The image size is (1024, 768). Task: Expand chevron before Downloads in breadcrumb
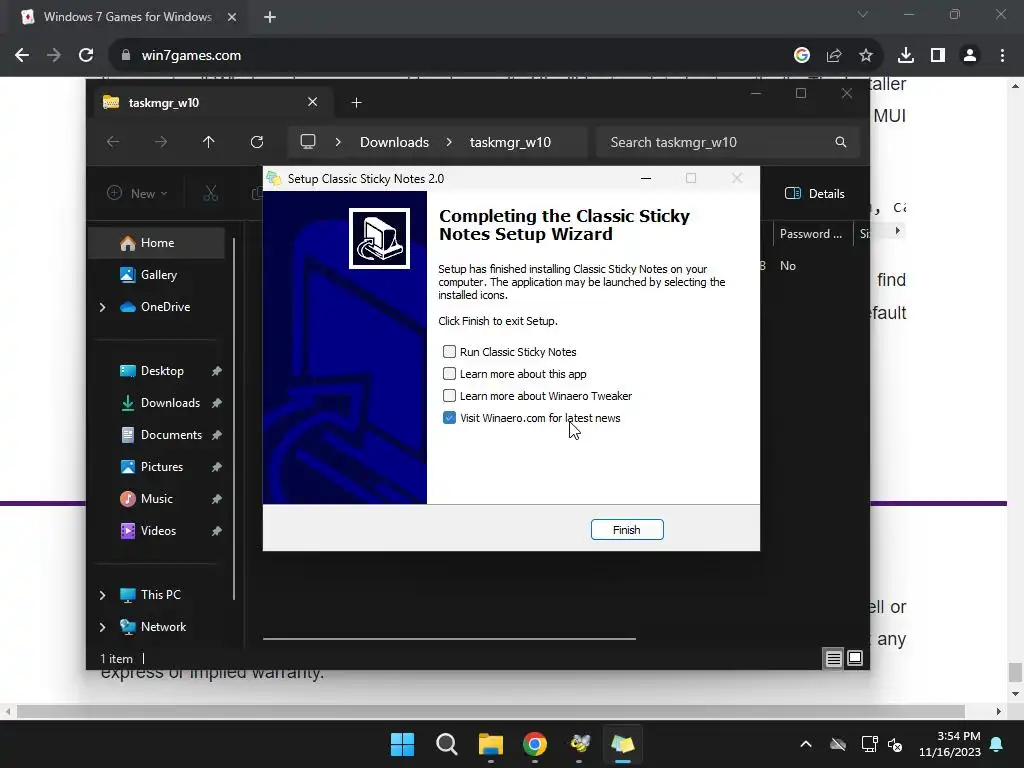tap(338, 142)
